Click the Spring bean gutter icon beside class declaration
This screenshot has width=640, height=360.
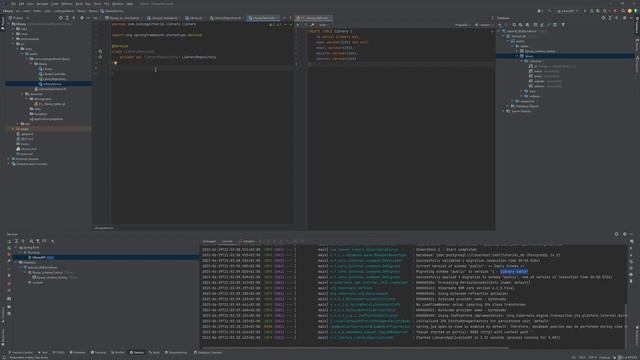pos(100,51)
